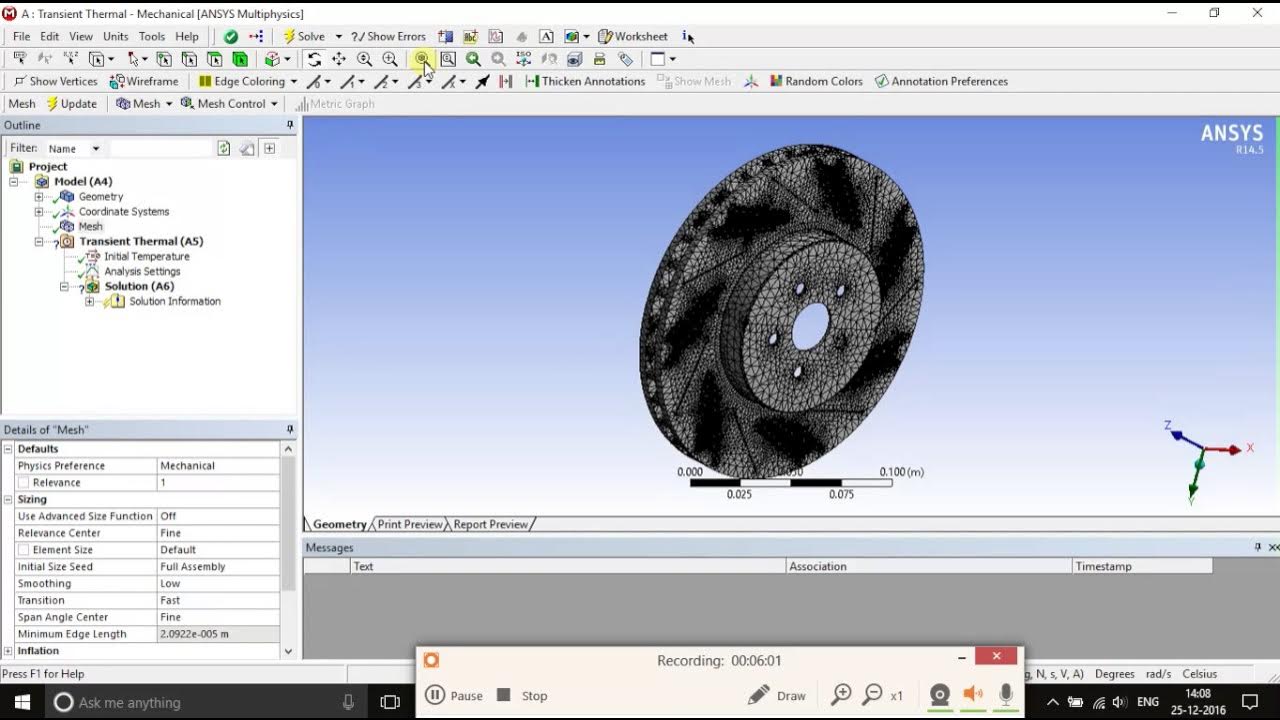Collapse the Sizing section in Details
This screenshot has height=720, width=1280.
pyautogui.click(x=8, y=499)
